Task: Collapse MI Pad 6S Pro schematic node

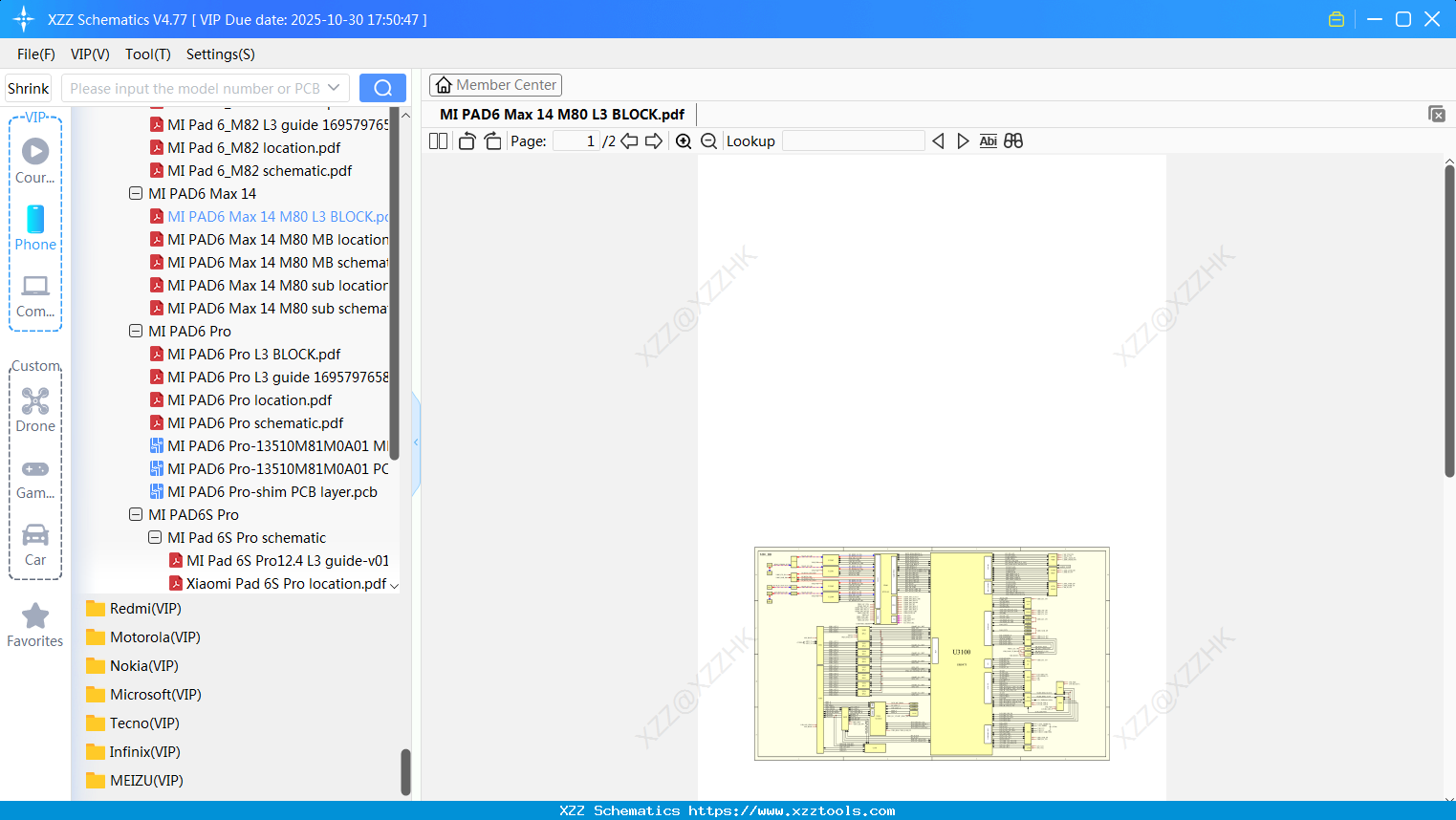Action: (x=155, y=538)
